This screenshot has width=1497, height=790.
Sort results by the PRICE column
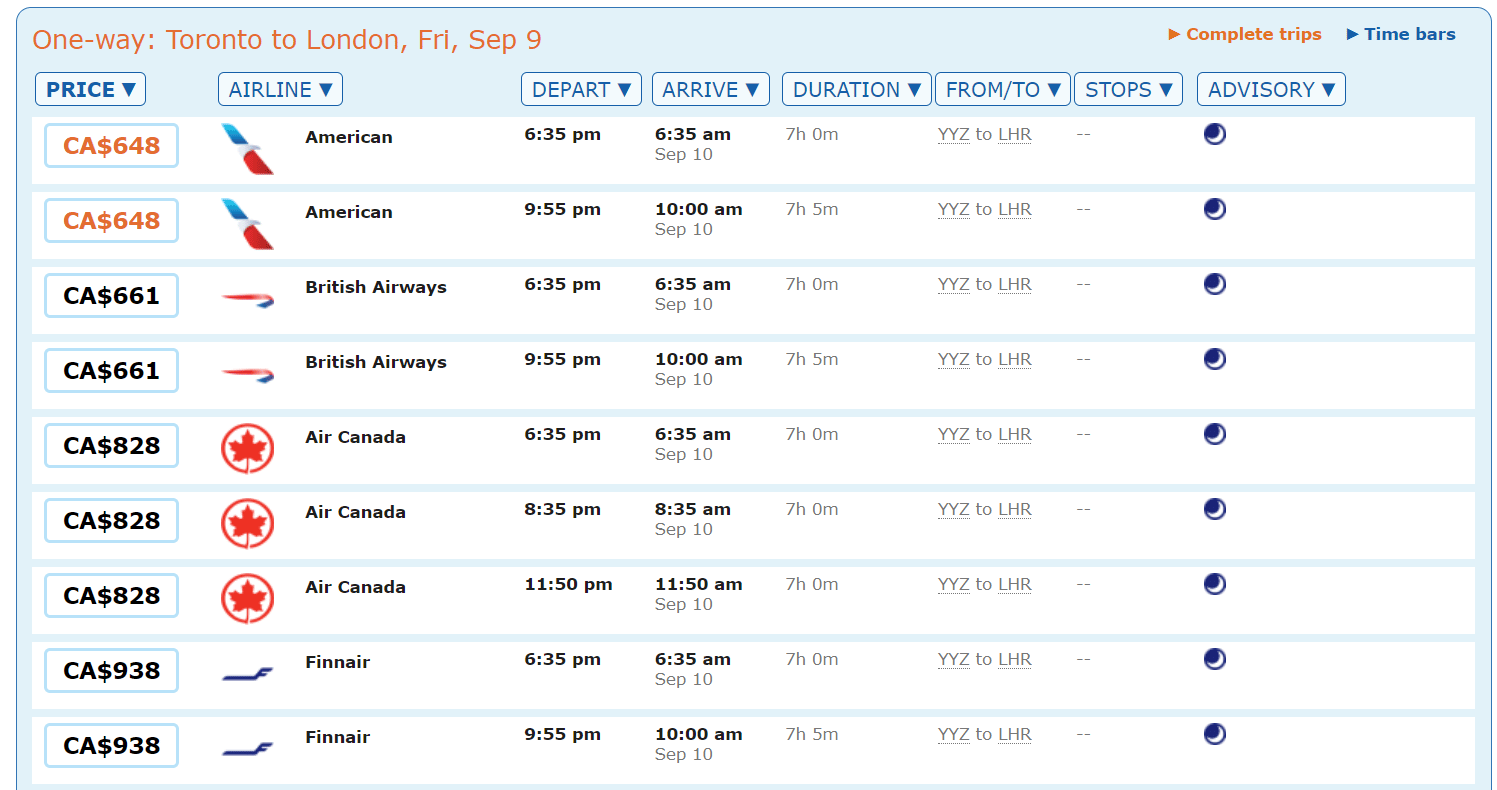(90, 89)
